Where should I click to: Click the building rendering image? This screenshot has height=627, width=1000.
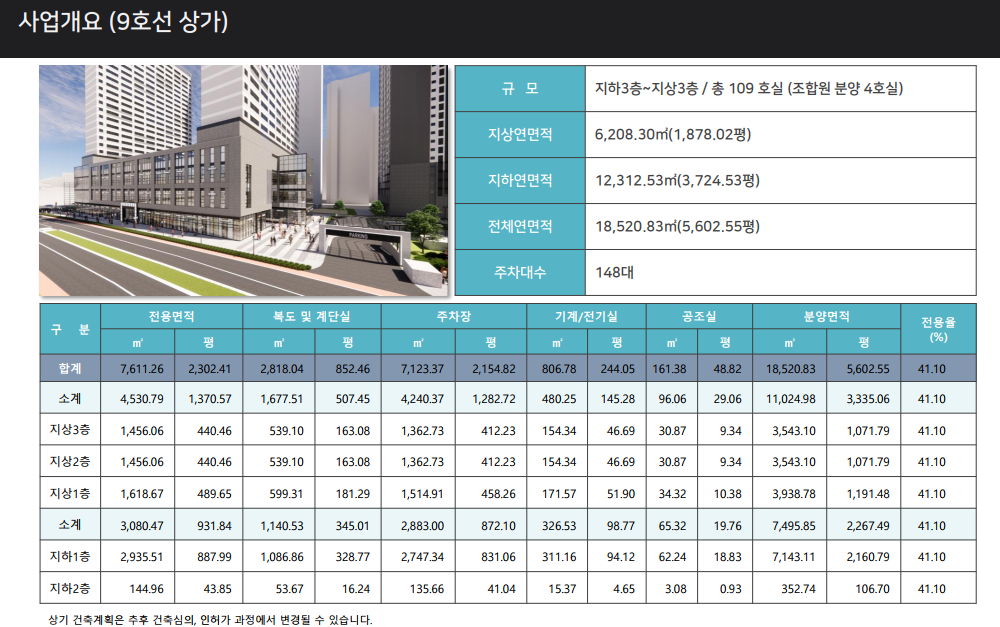(244, 181)
